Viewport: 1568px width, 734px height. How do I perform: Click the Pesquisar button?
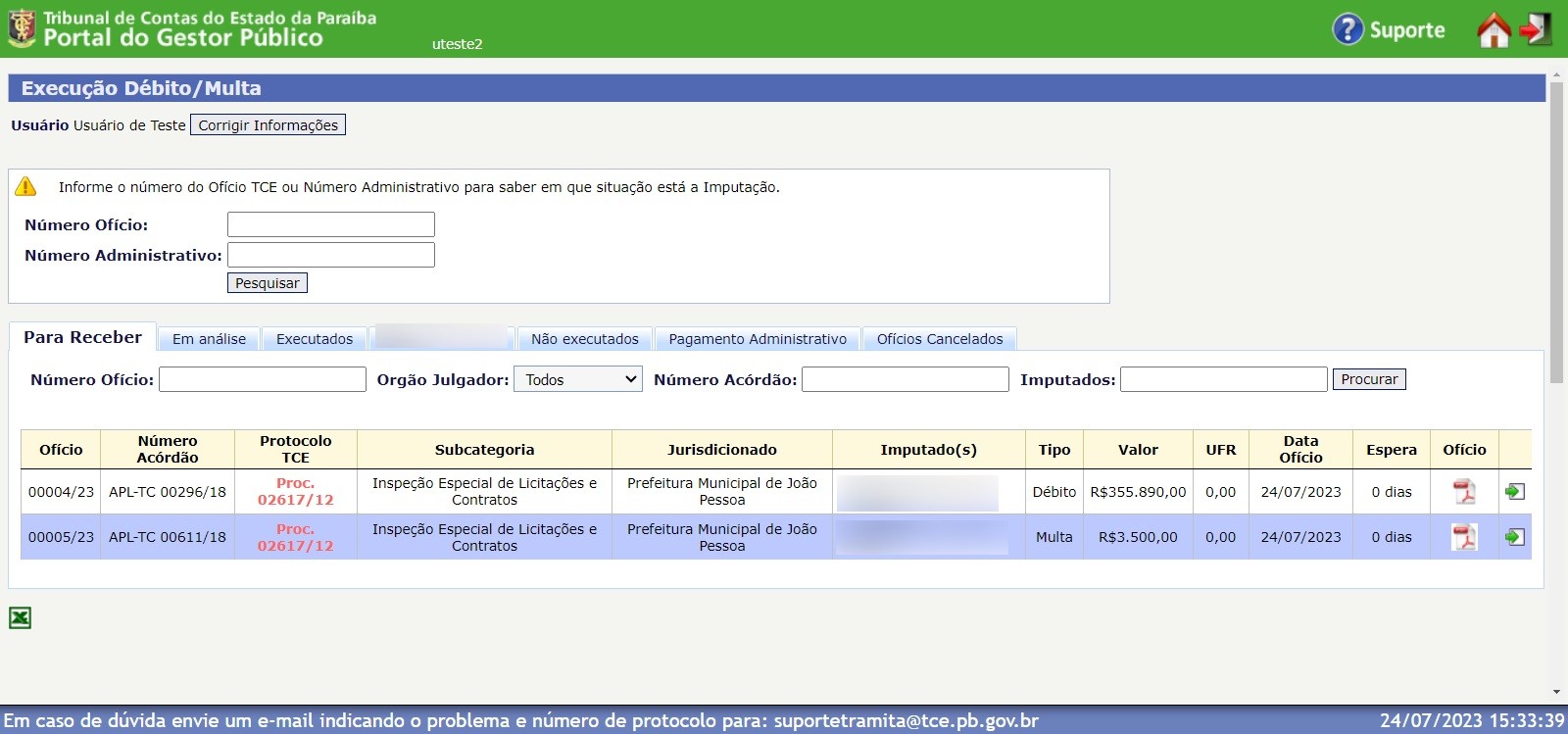click(268, 282)
